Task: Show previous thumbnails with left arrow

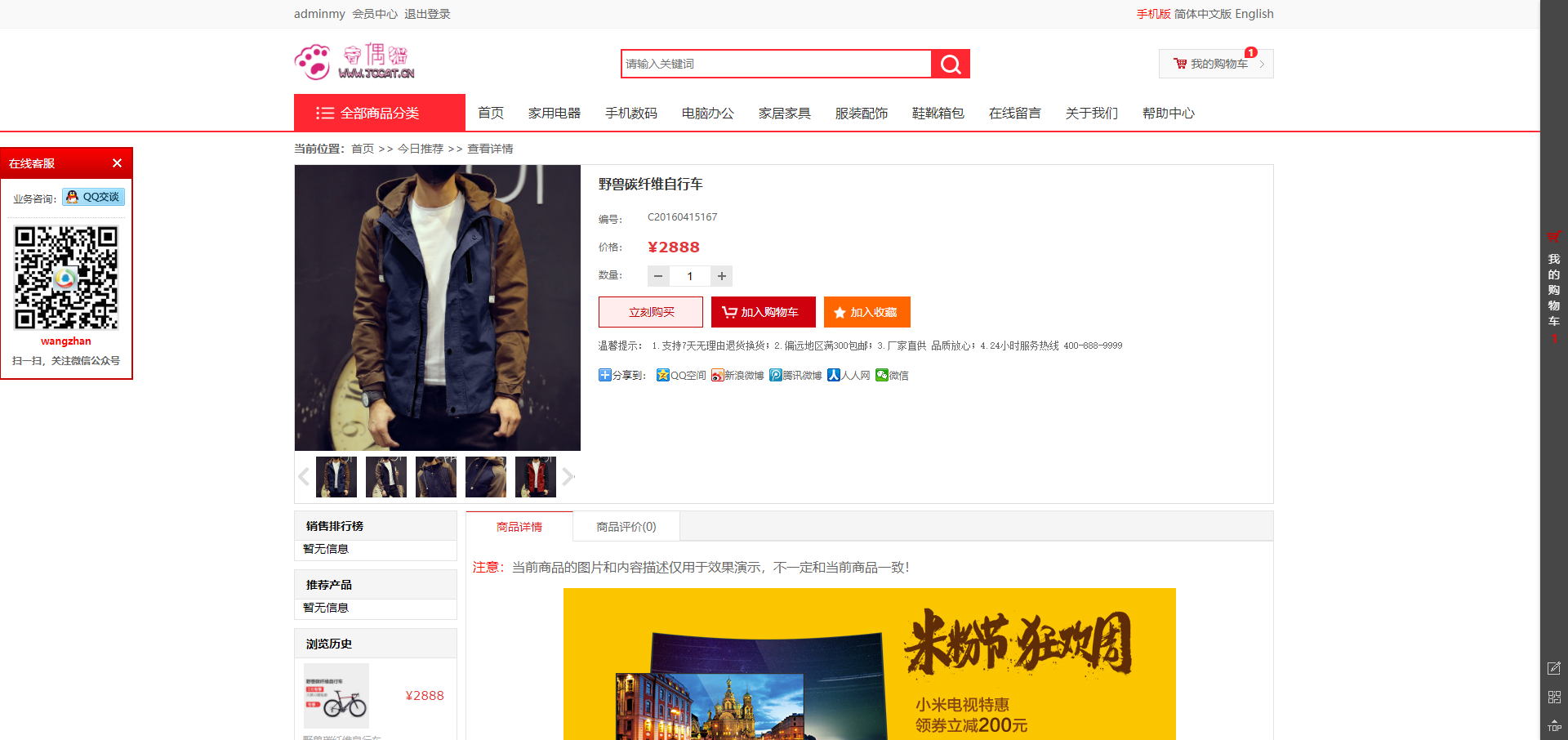Action: click(x=304, y=477)
